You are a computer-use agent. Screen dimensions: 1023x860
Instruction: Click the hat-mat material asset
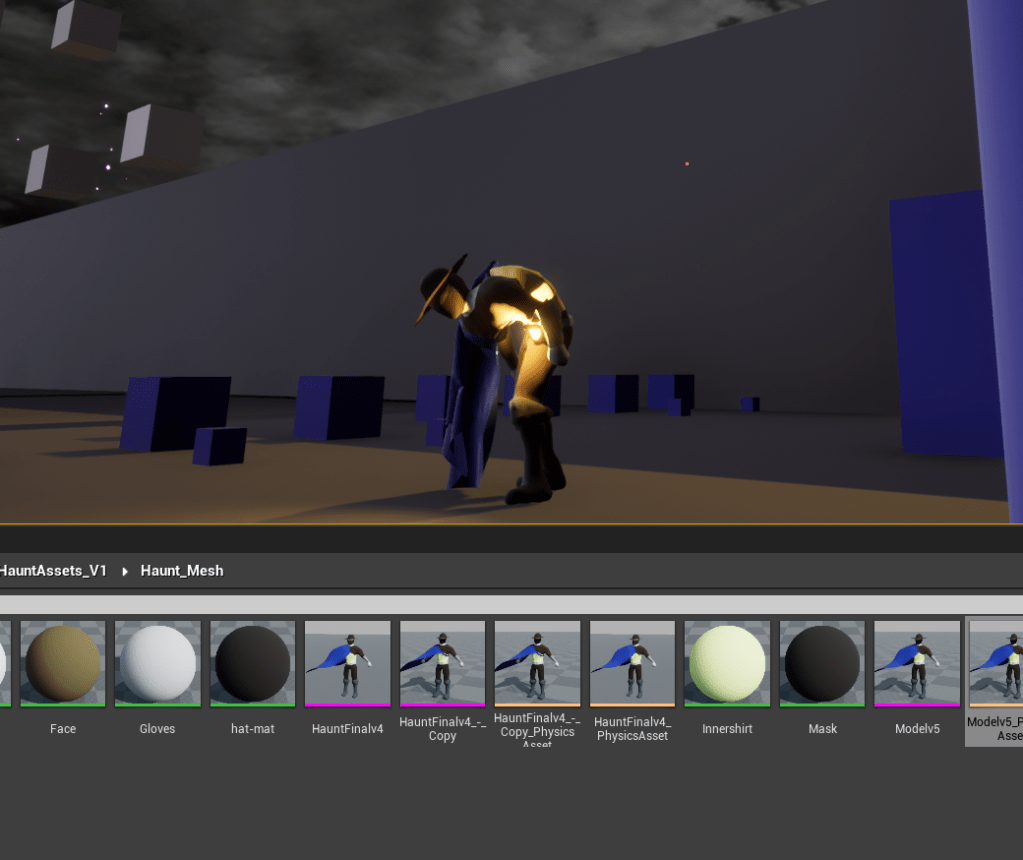(252, 663)
